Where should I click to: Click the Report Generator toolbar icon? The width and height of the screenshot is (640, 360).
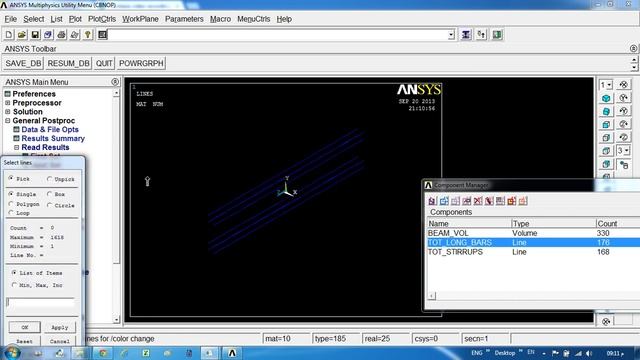(x=74, y=35)
